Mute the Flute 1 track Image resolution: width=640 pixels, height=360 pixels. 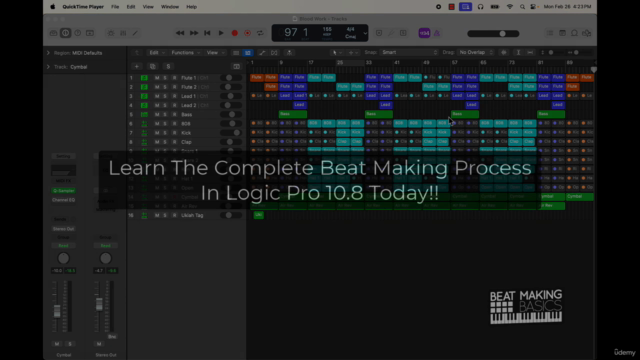157,78
